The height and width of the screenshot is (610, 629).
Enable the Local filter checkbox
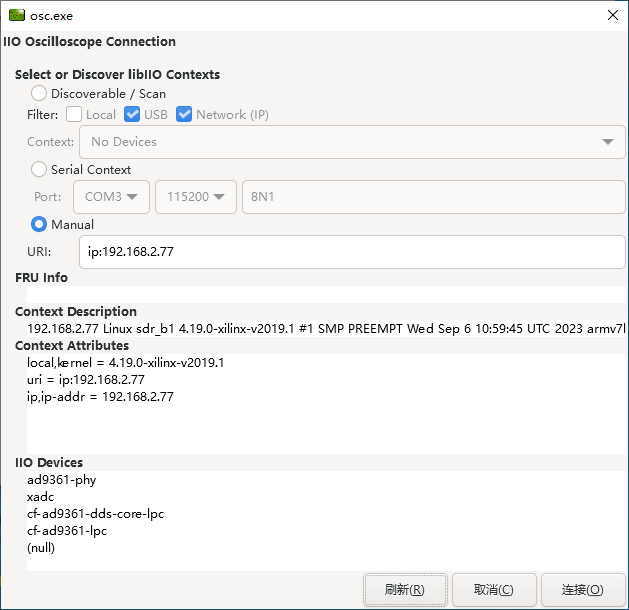[75, 114]
